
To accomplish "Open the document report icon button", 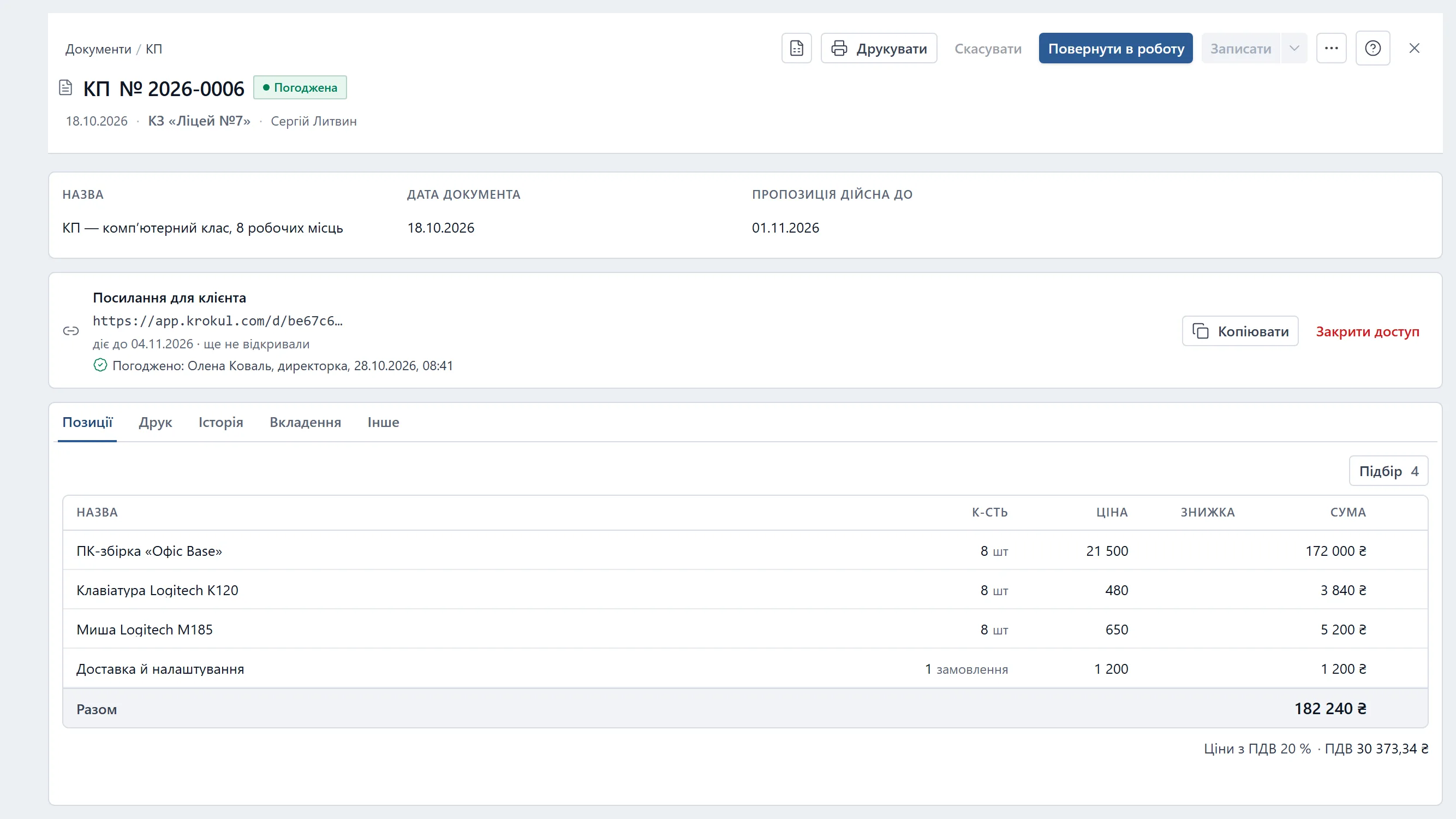I will (796, 49).
